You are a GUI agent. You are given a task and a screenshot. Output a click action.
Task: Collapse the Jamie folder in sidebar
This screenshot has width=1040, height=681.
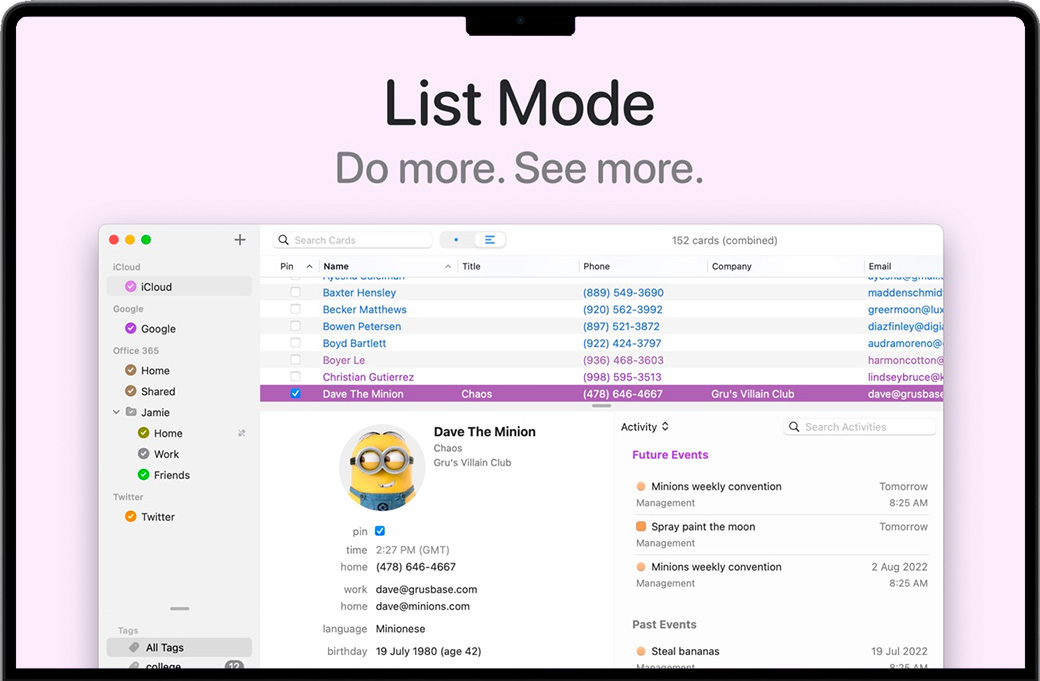(x=116, y=412)
